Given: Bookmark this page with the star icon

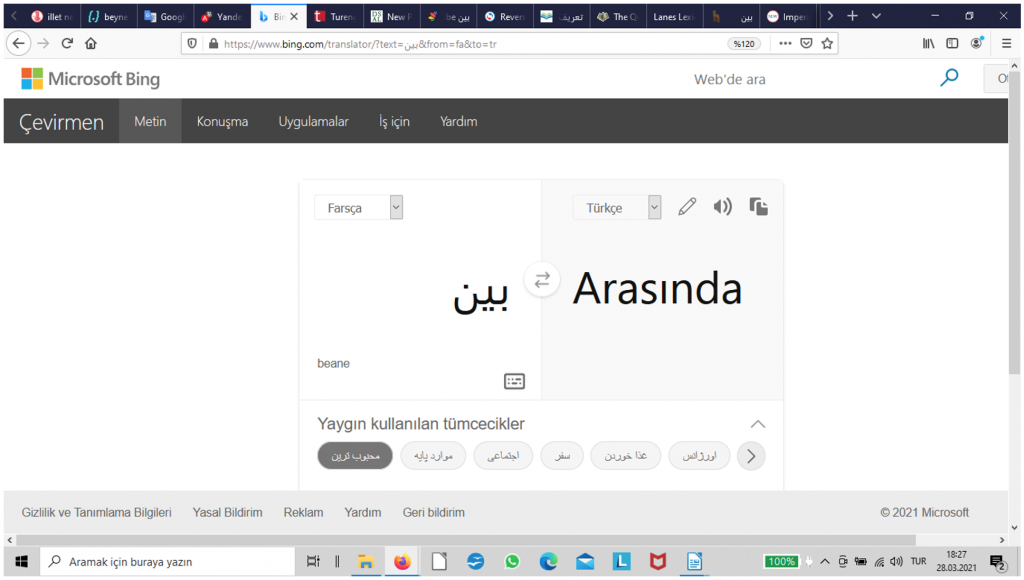Looking at the screenshot, I should point(826,44).
